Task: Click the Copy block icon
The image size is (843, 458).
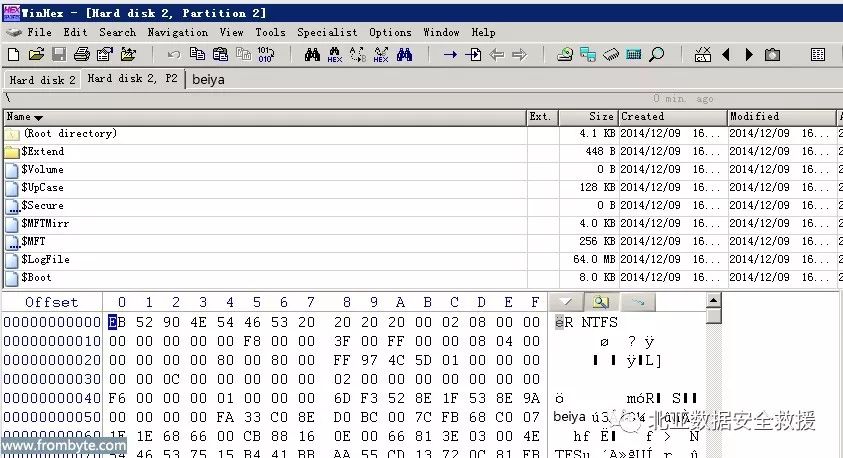Action: point(197,54)
